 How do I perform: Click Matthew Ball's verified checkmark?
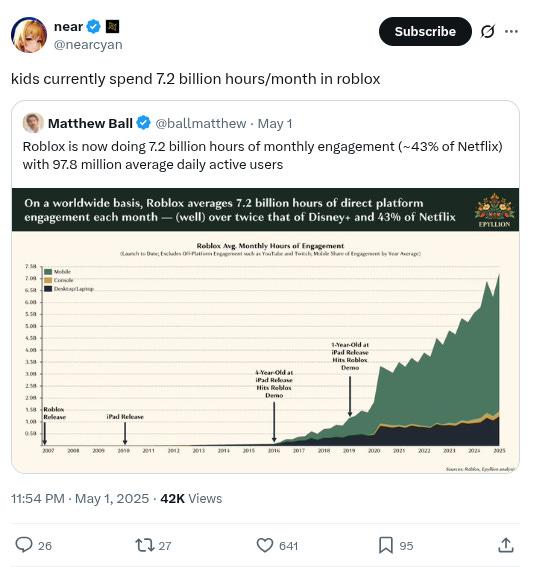click(x=144, y=123)
